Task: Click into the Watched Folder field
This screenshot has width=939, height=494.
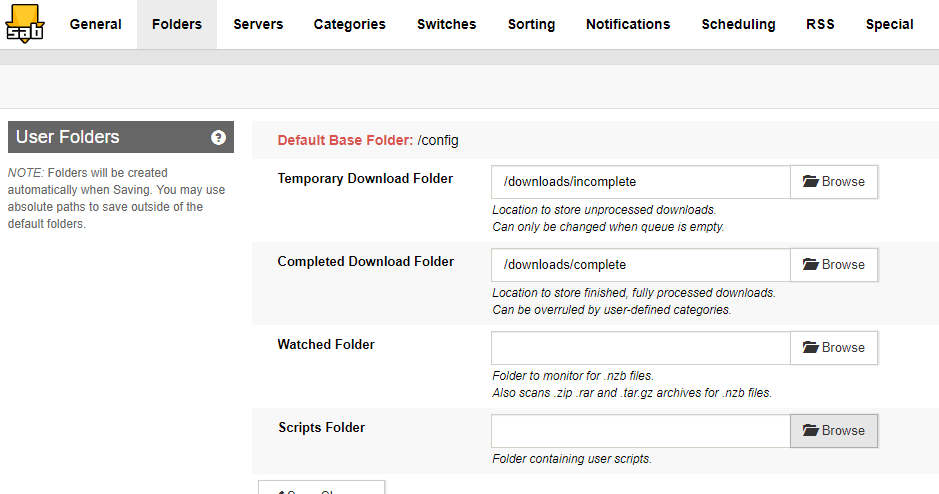Action: [x=641, y=348]
